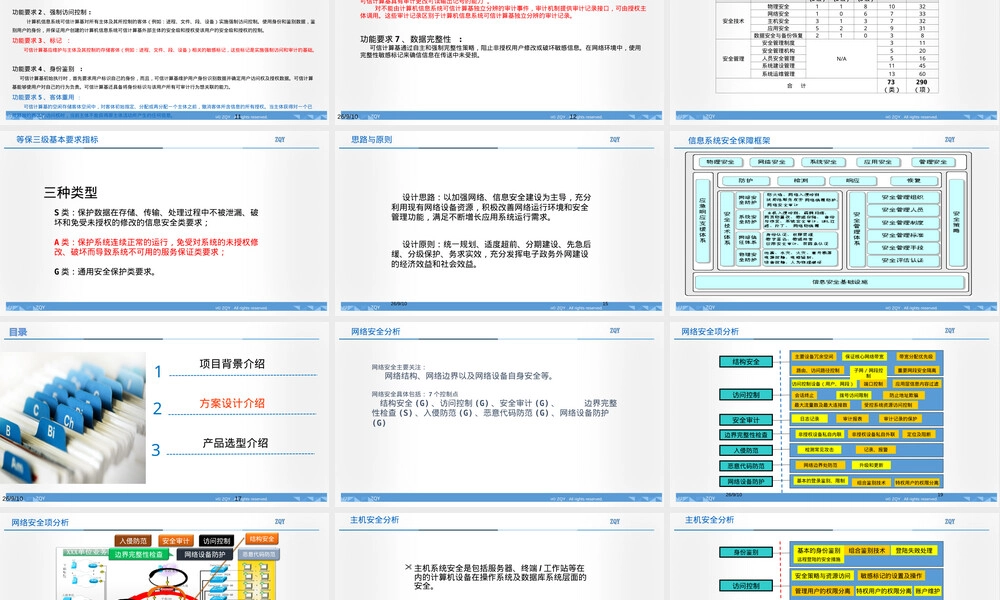Click the 信息安全基础设施 bar in framework diagram
The height and width of the screenshot is (600, 1000).
pyautogui.click(x=830, y=282)
